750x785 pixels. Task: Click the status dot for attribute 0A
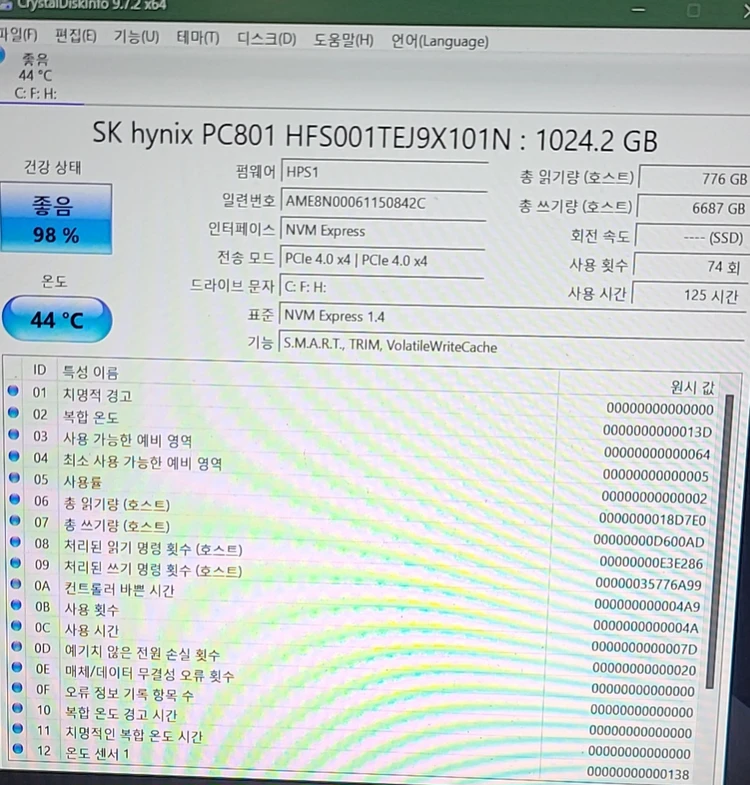coord(16,584)
